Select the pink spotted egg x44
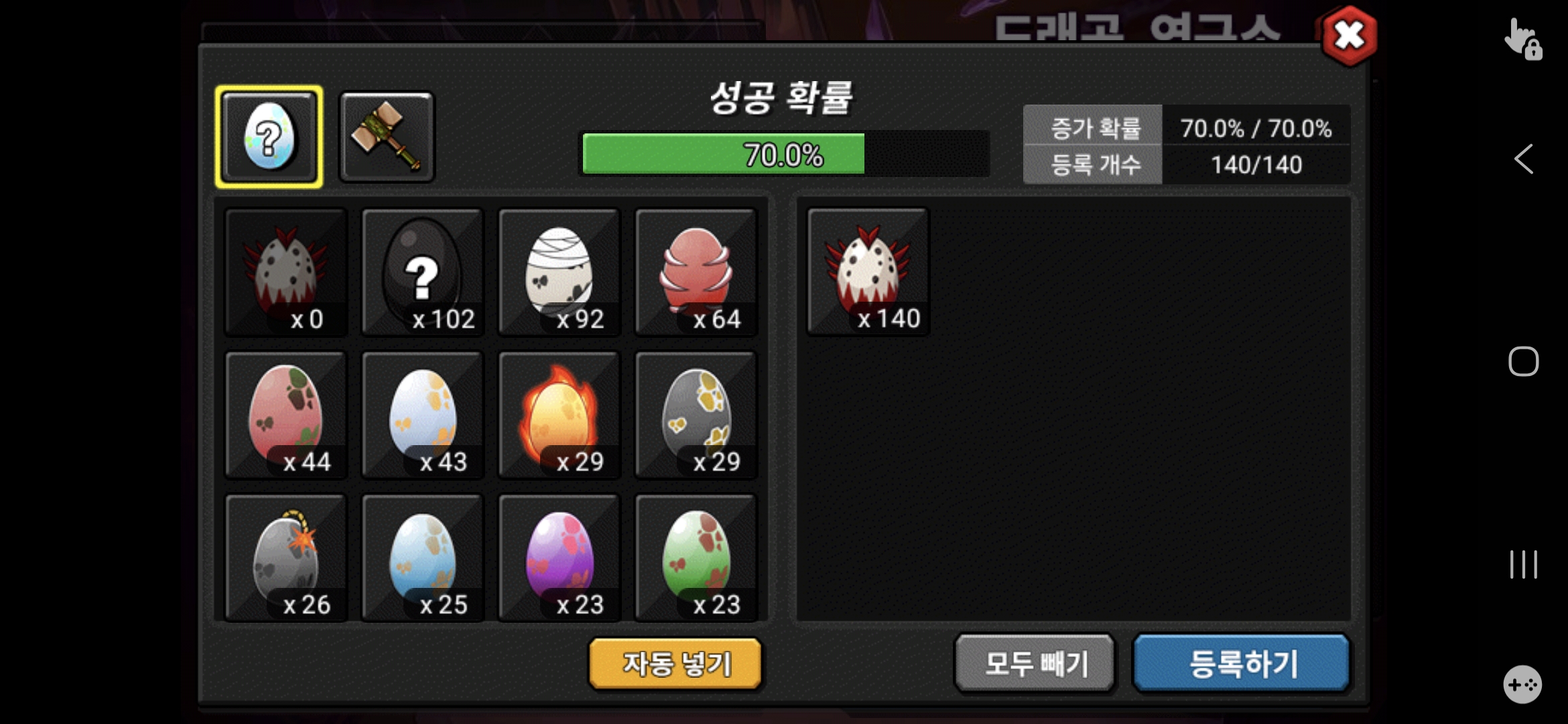 [285, 415]
